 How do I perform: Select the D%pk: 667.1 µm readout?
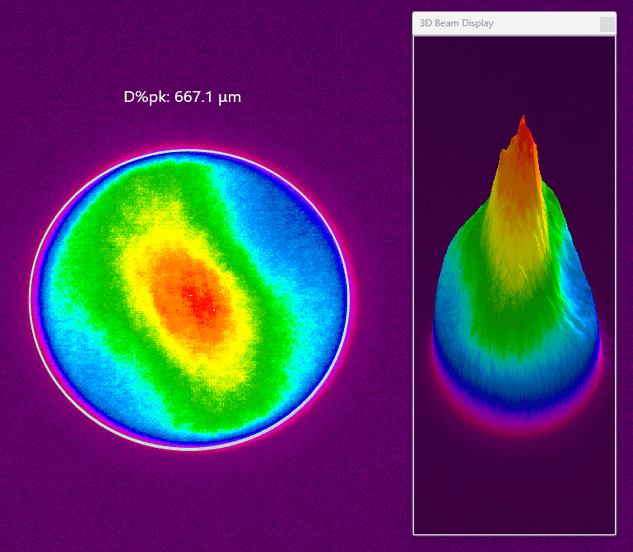click(182, 97)
